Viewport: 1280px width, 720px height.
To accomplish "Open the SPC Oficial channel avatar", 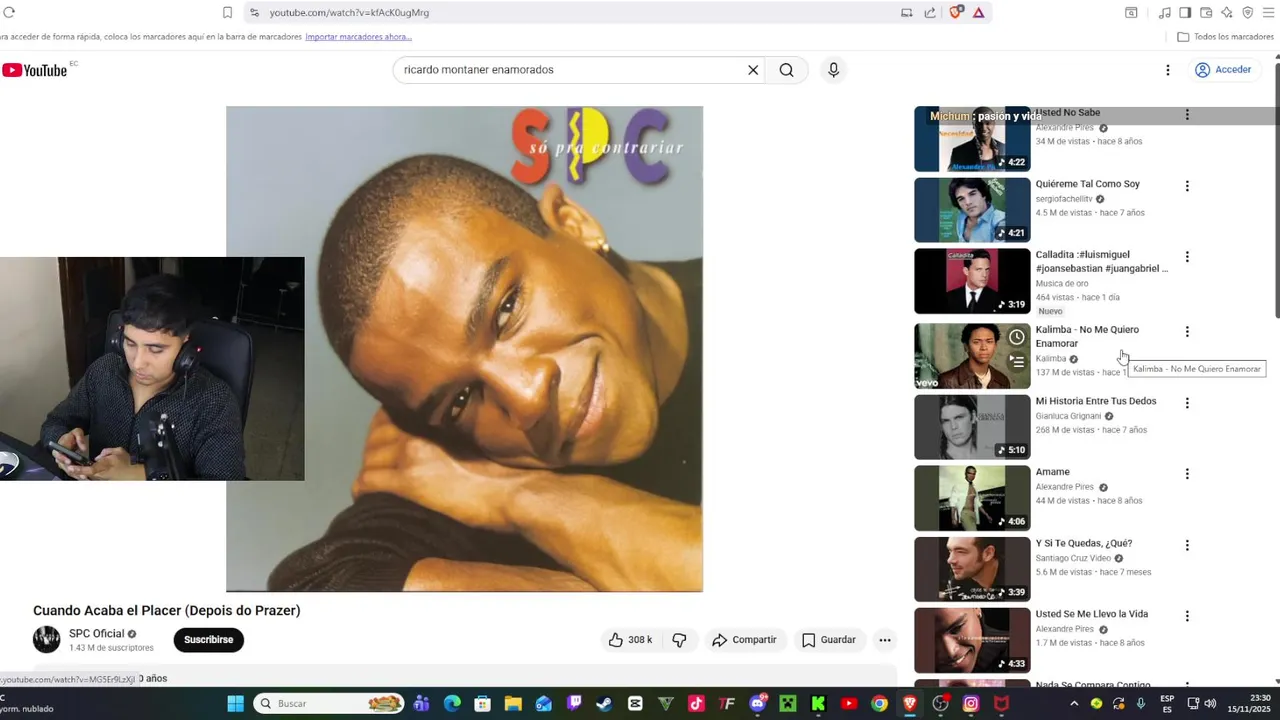I will tap(46, 639).
